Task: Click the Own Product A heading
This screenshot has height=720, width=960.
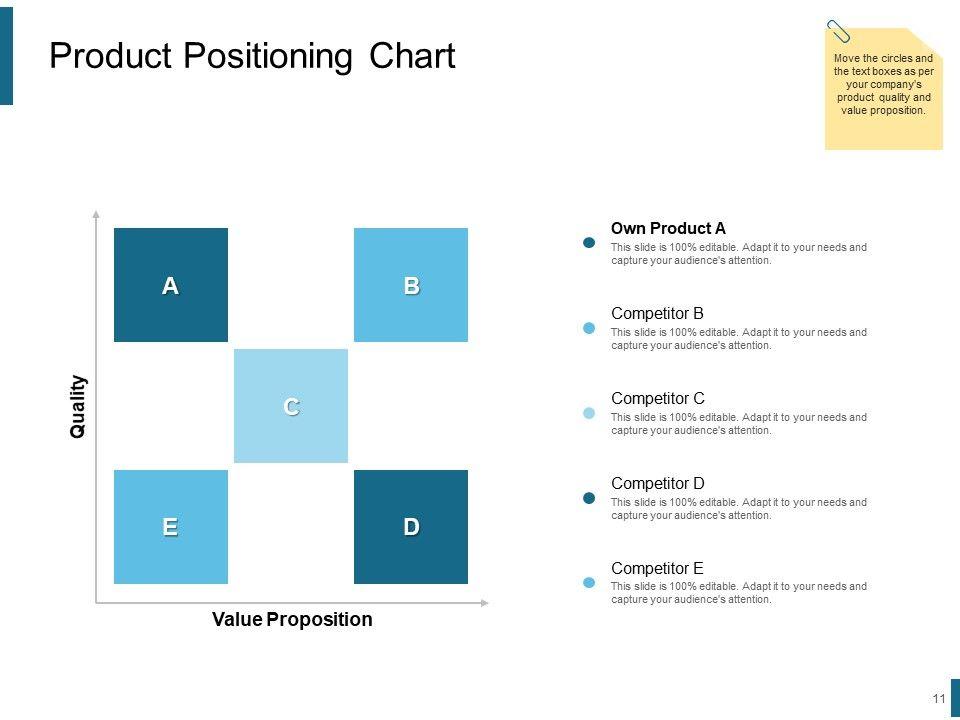Action: [x=668, y=228]
